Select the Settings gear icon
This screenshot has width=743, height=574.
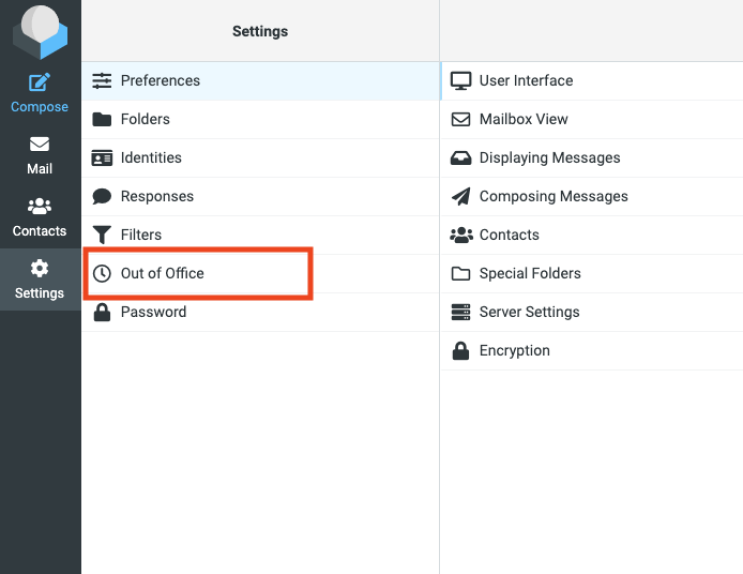coord(40,269)
